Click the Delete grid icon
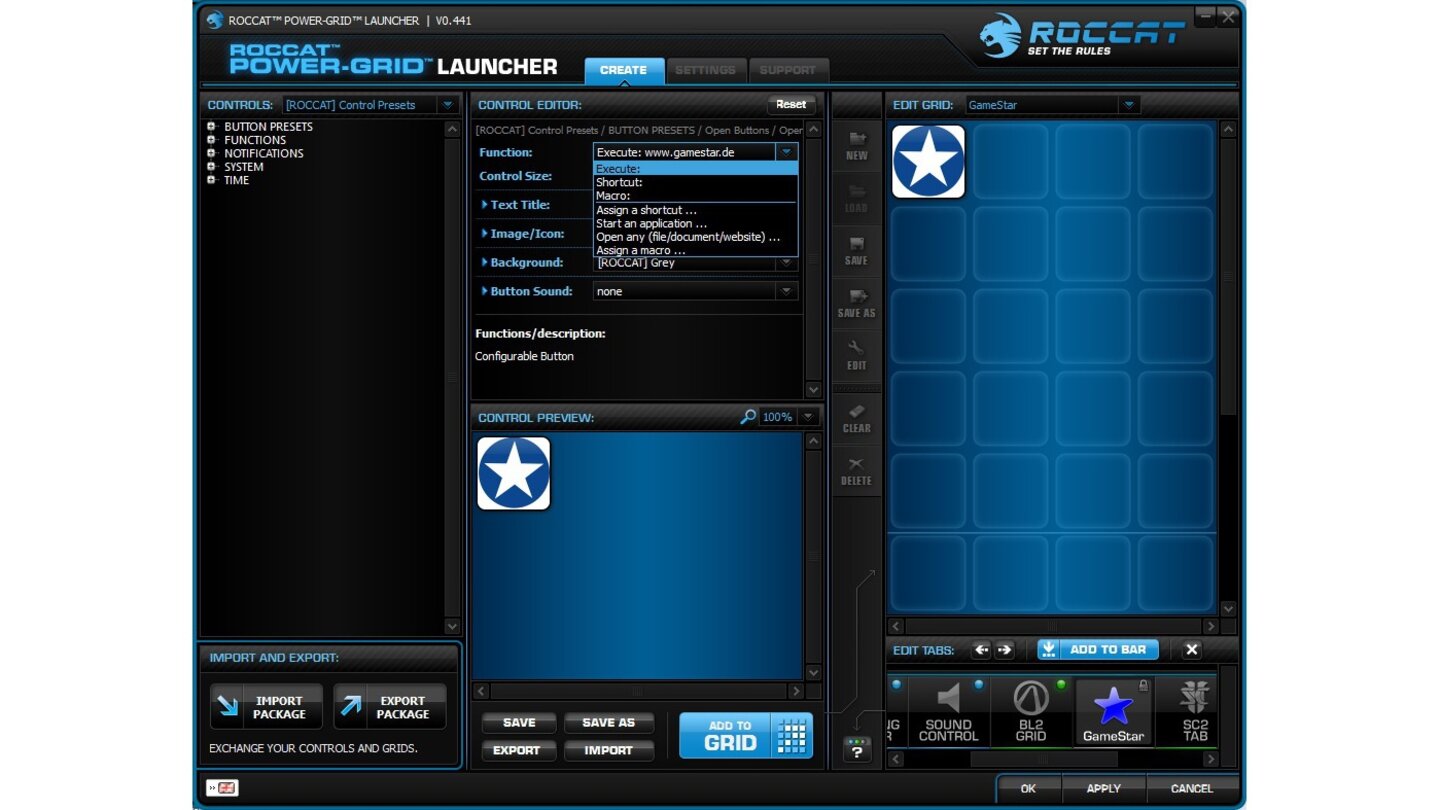Screen dimensions: 1440x810 [x=857, y=471]
